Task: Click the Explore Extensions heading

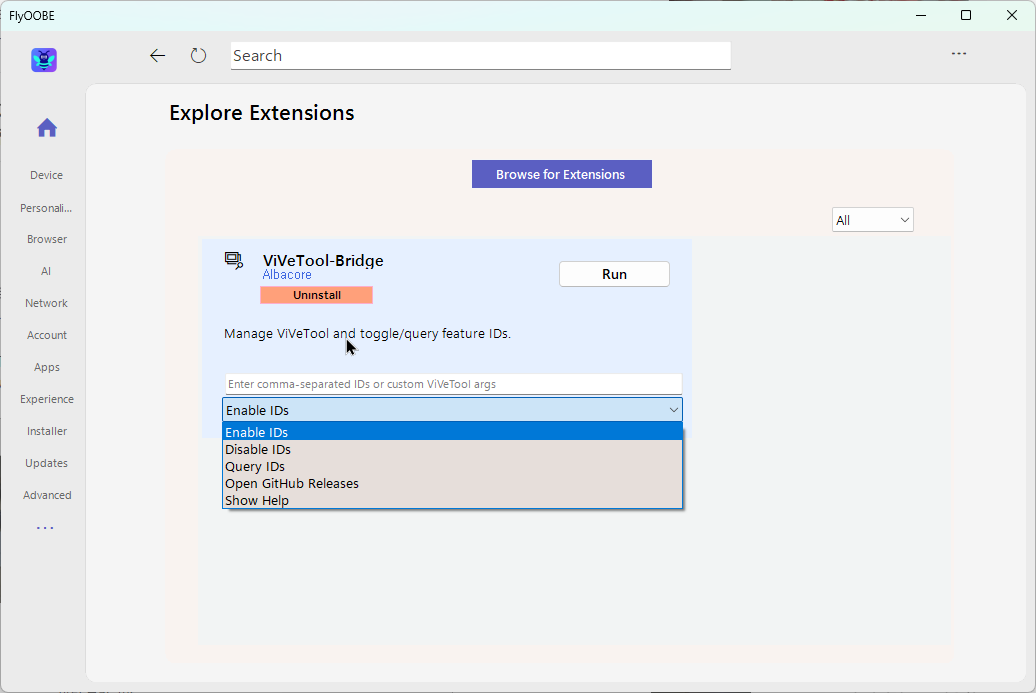Action: 262,113
